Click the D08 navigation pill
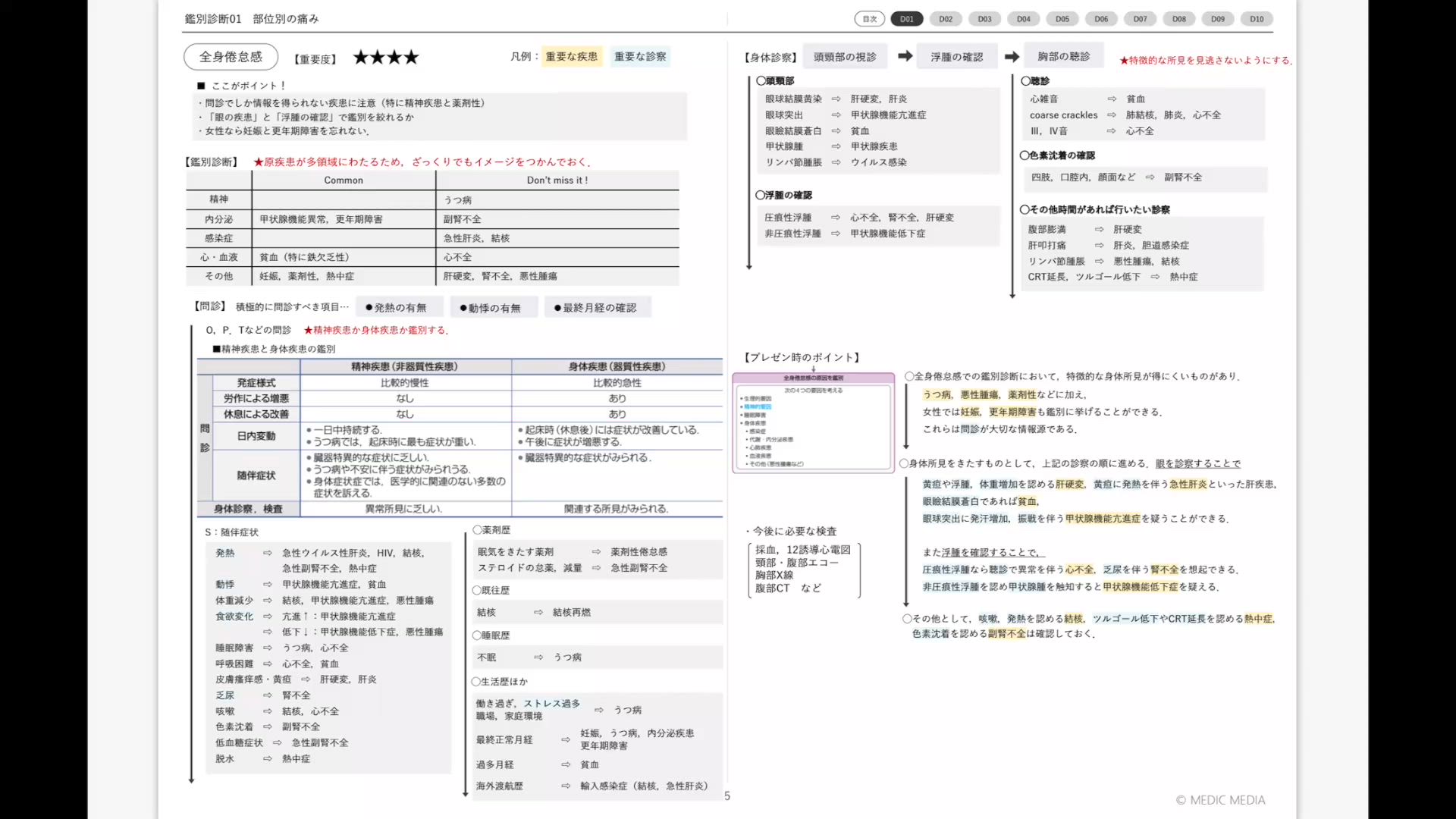This screenshot has height=819, width=1456. point(1178,19)
